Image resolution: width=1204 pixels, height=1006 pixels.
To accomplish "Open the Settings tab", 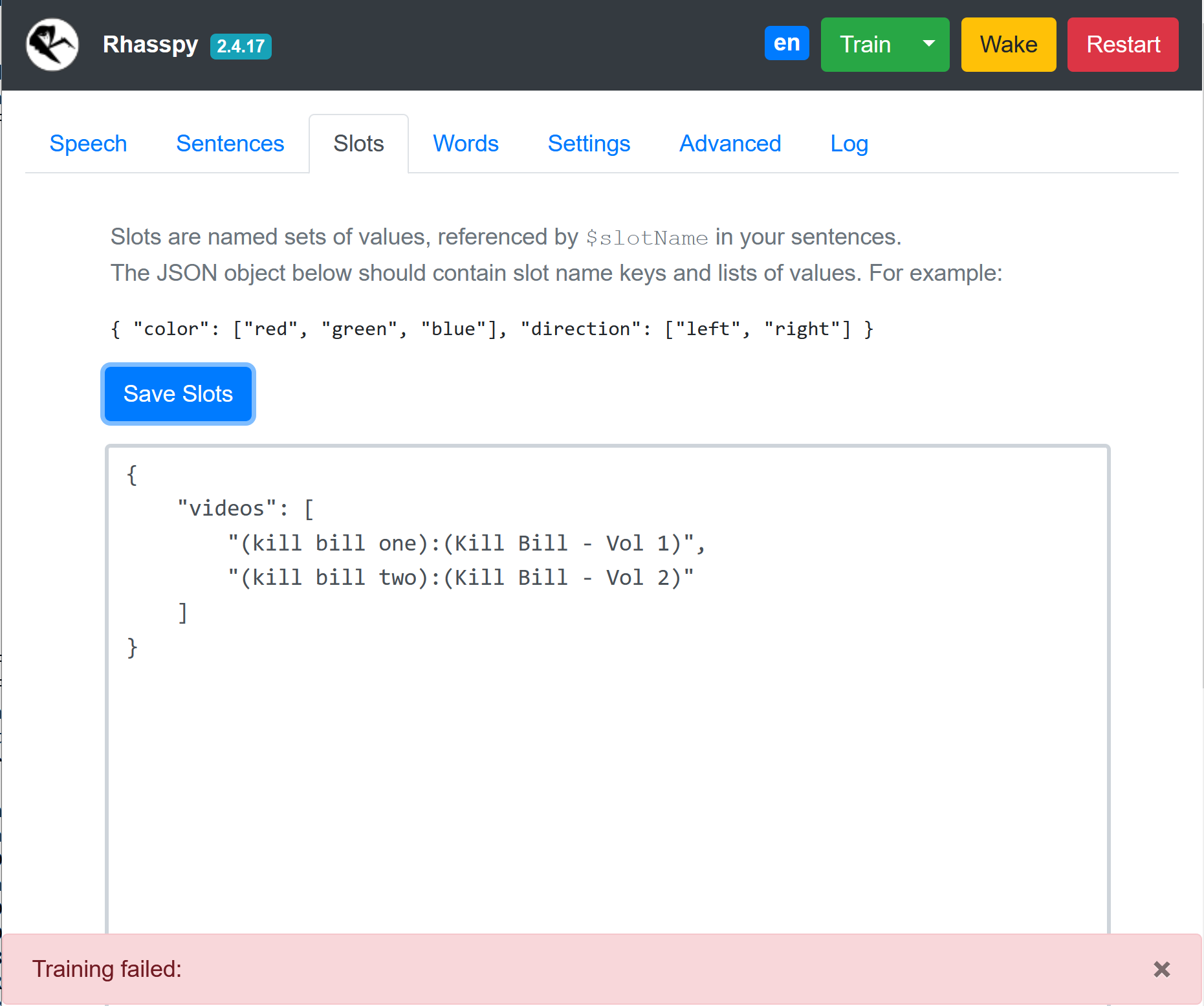I will tap(588, 144).
